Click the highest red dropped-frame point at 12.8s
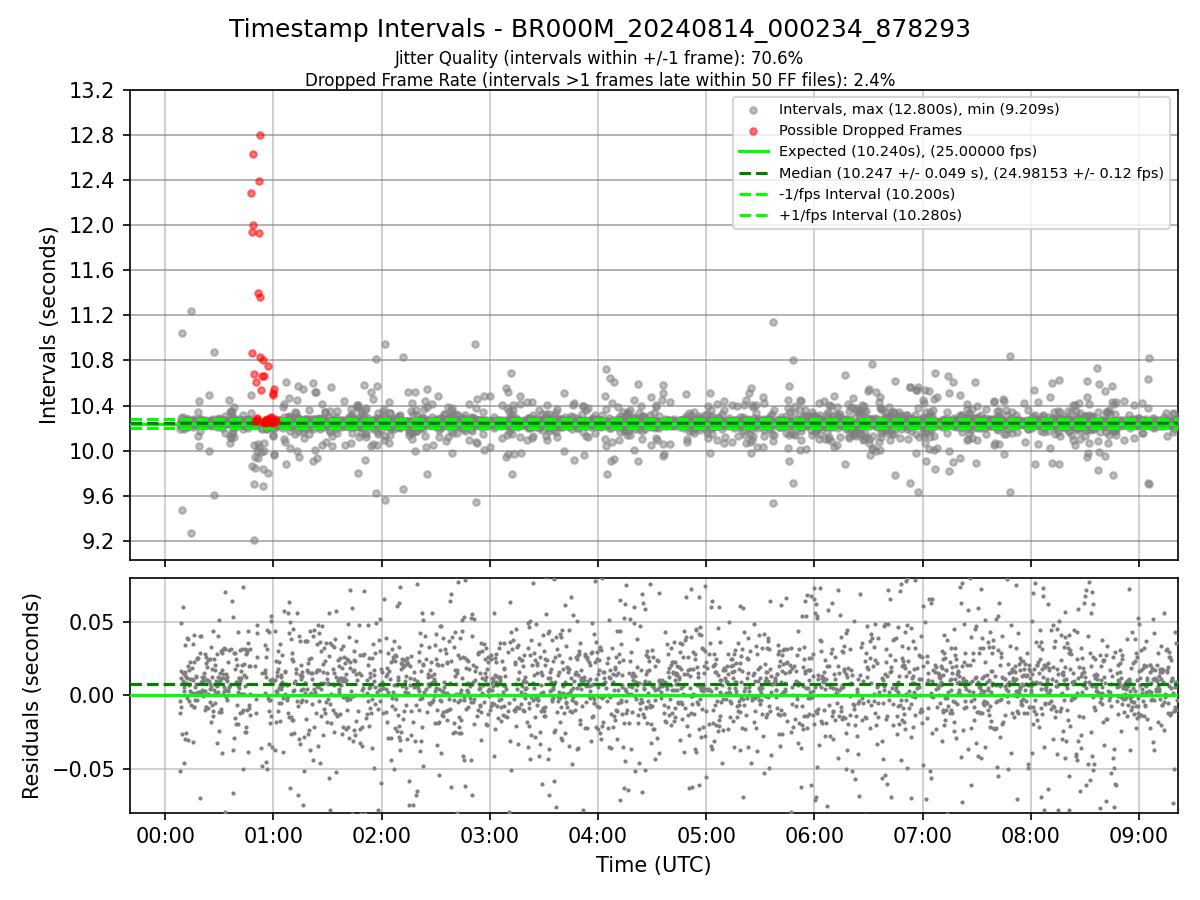 pyautogui.click(x=260, y=135)
